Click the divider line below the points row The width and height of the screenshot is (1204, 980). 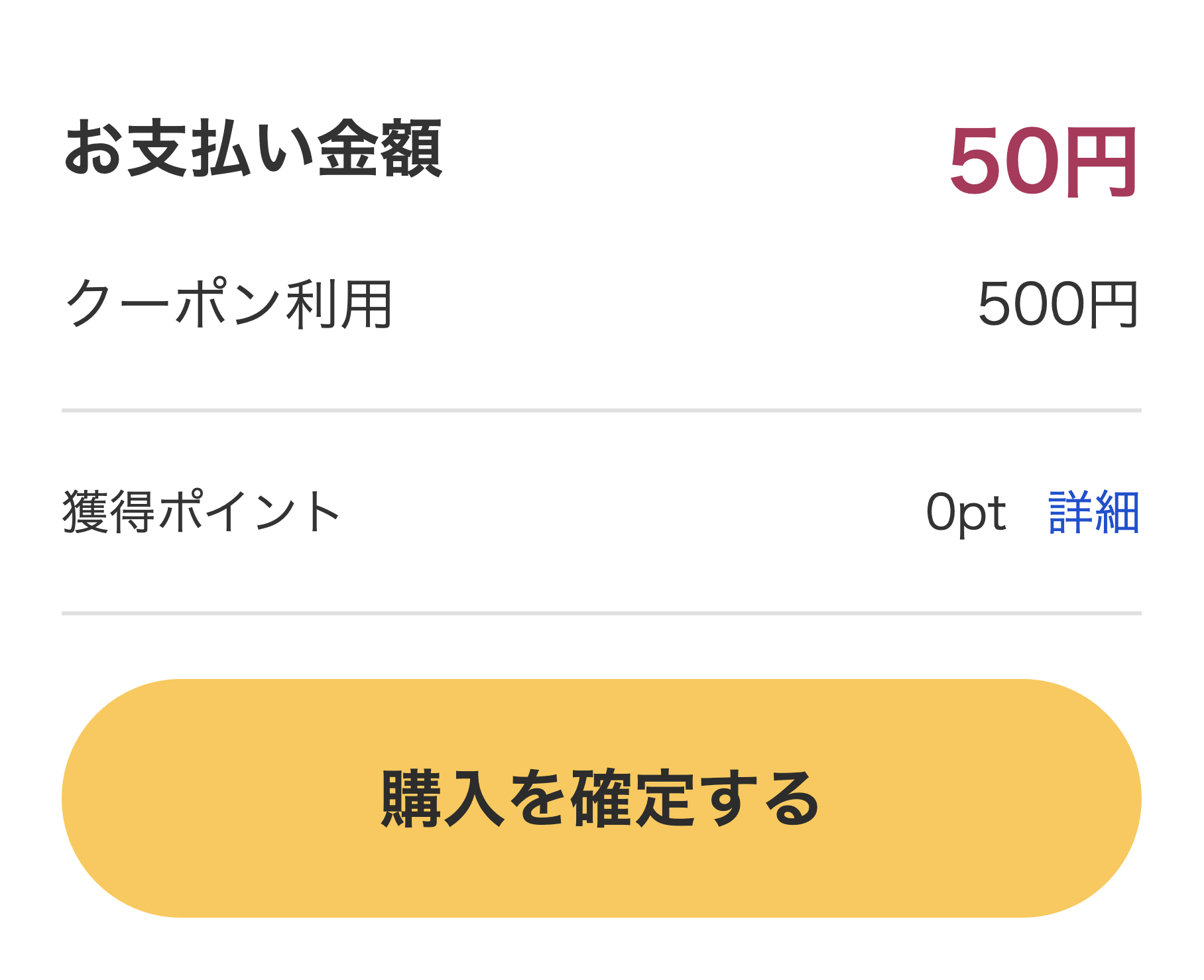(x=601, y=613)
